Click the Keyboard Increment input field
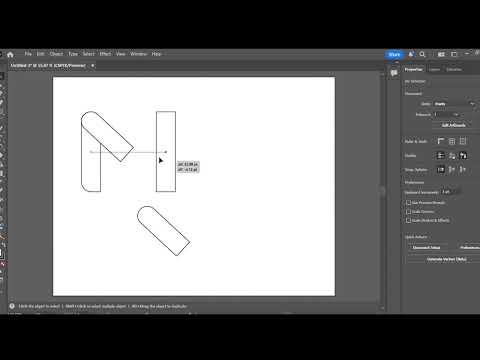The height and width of the screenshot is (360, 480). point(450,192)
